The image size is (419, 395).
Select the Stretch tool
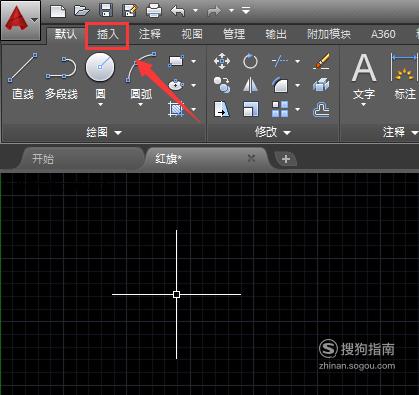click(x=222, y=109)
